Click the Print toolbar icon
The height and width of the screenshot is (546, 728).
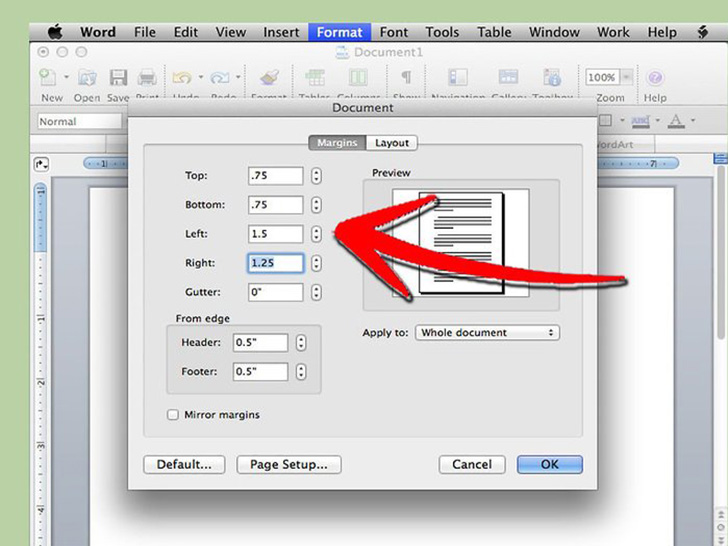coord(147,77)
